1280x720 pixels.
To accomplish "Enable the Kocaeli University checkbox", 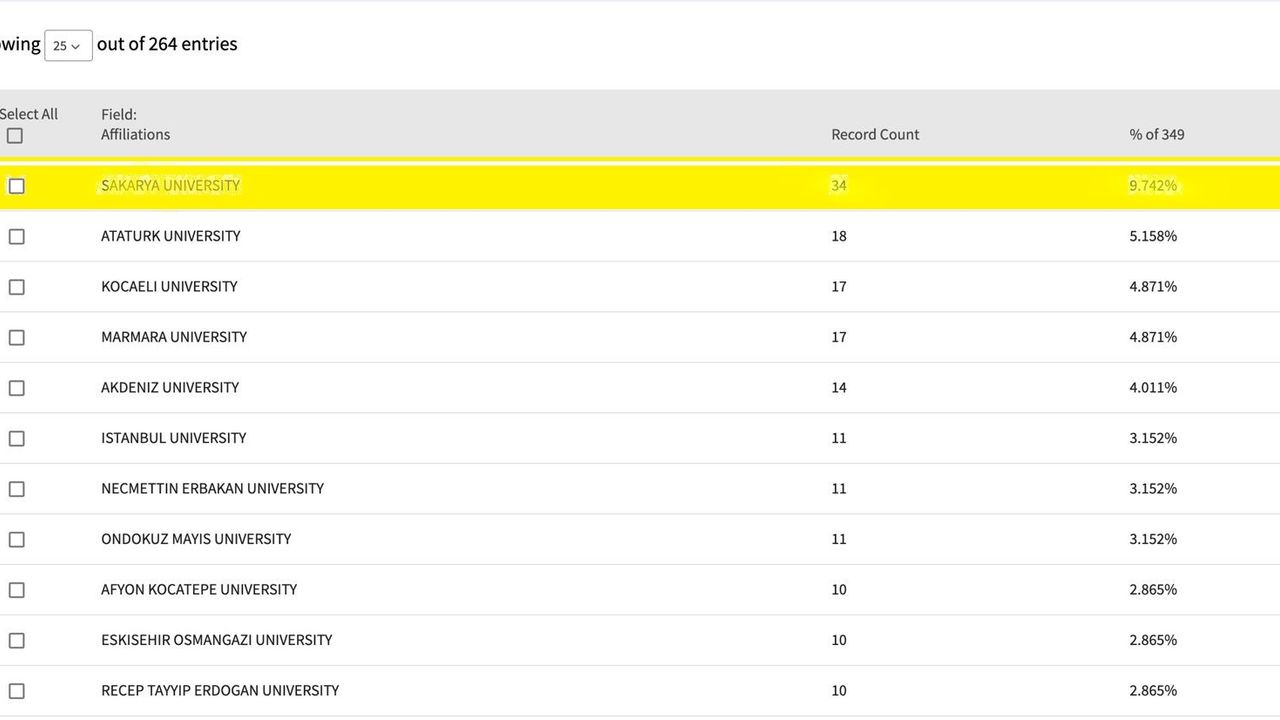I will click(x=16, y=287).
